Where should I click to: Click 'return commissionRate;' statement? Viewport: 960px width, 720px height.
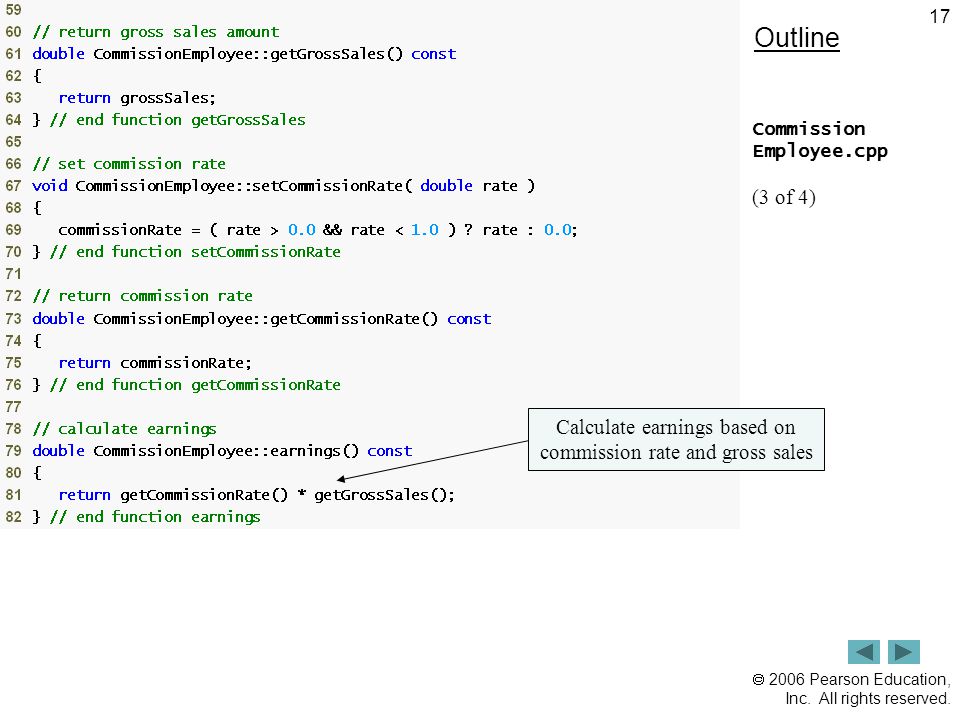pos(155,363)
